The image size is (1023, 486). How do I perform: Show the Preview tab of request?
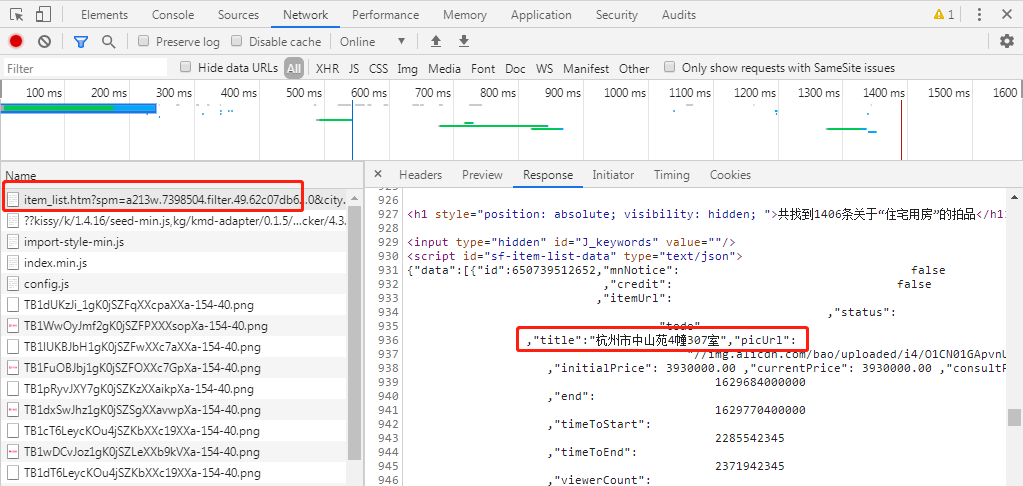tap(482, 175)
